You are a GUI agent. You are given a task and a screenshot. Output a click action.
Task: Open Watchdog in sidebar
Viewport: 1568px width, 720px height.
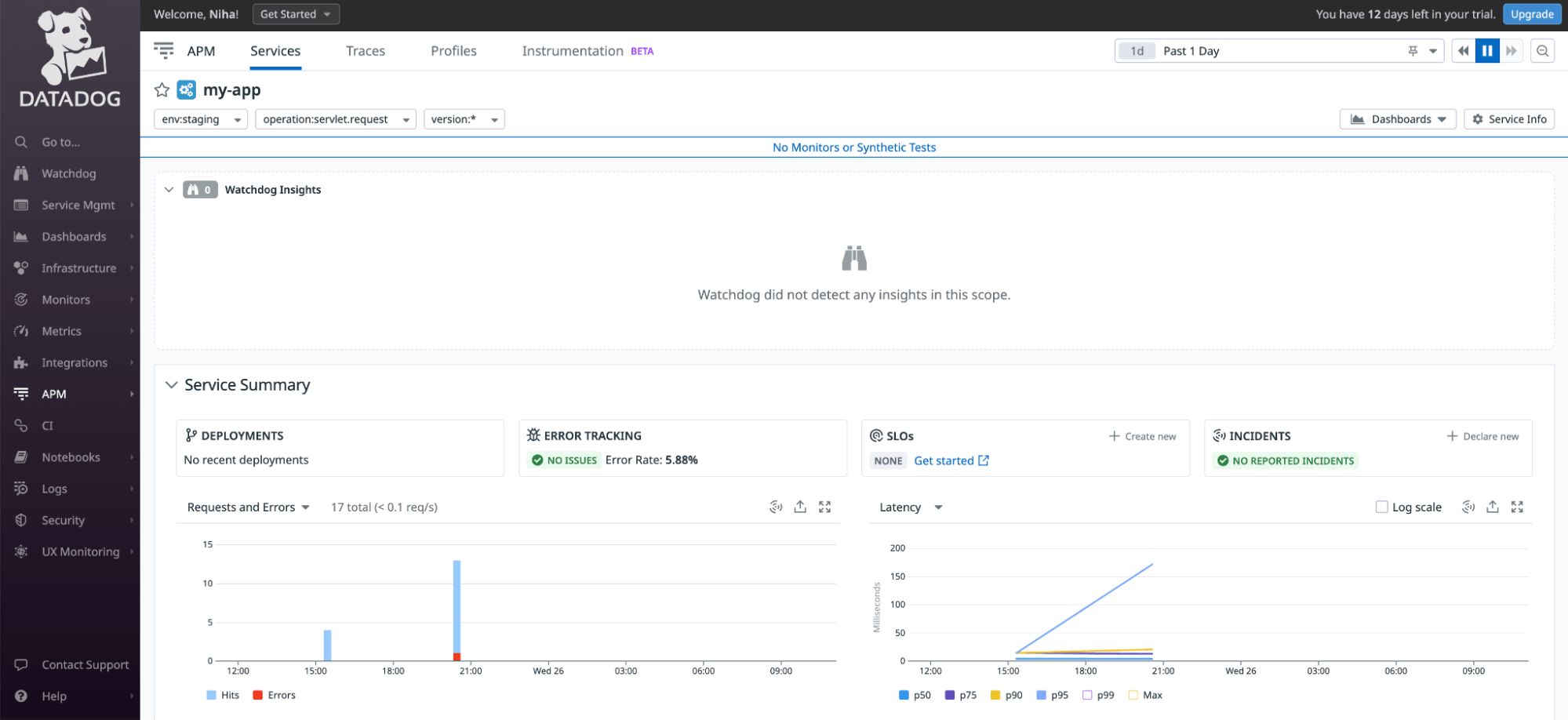tap(70, 173)
